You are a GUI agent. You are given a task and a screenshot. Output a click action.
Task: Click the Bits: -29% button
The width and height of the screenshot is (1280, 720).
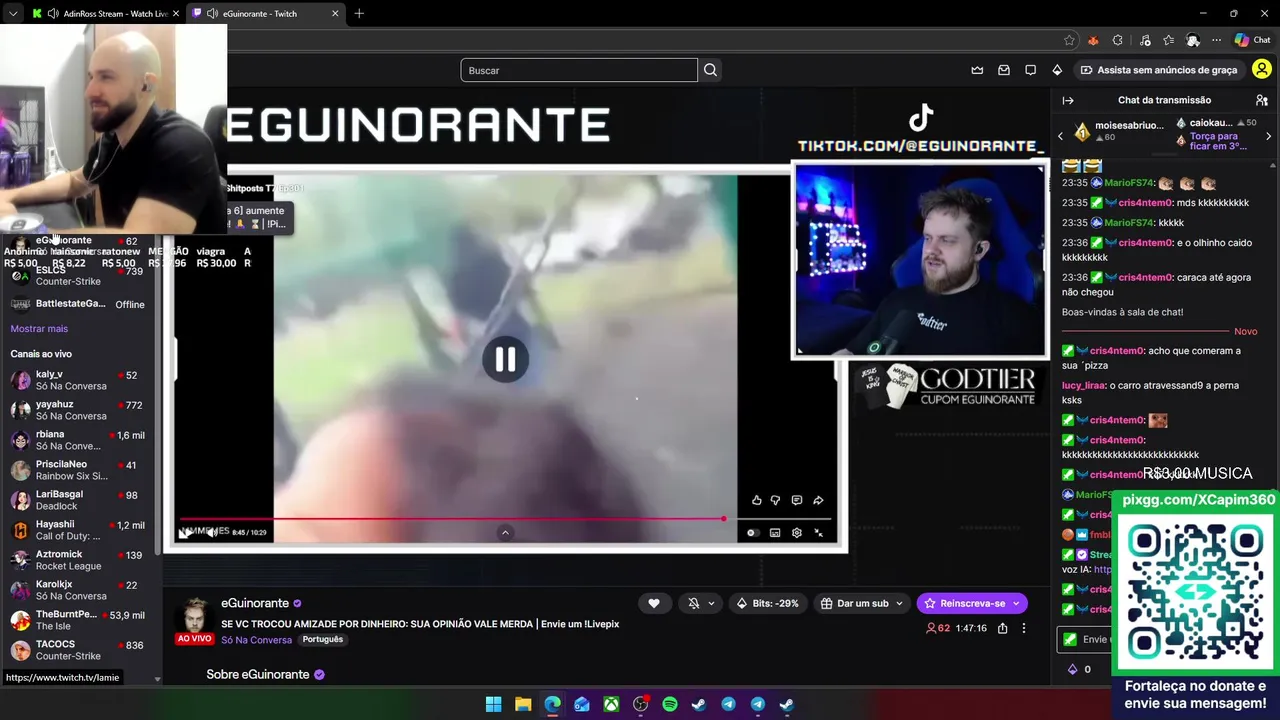[x=768, y=603]
